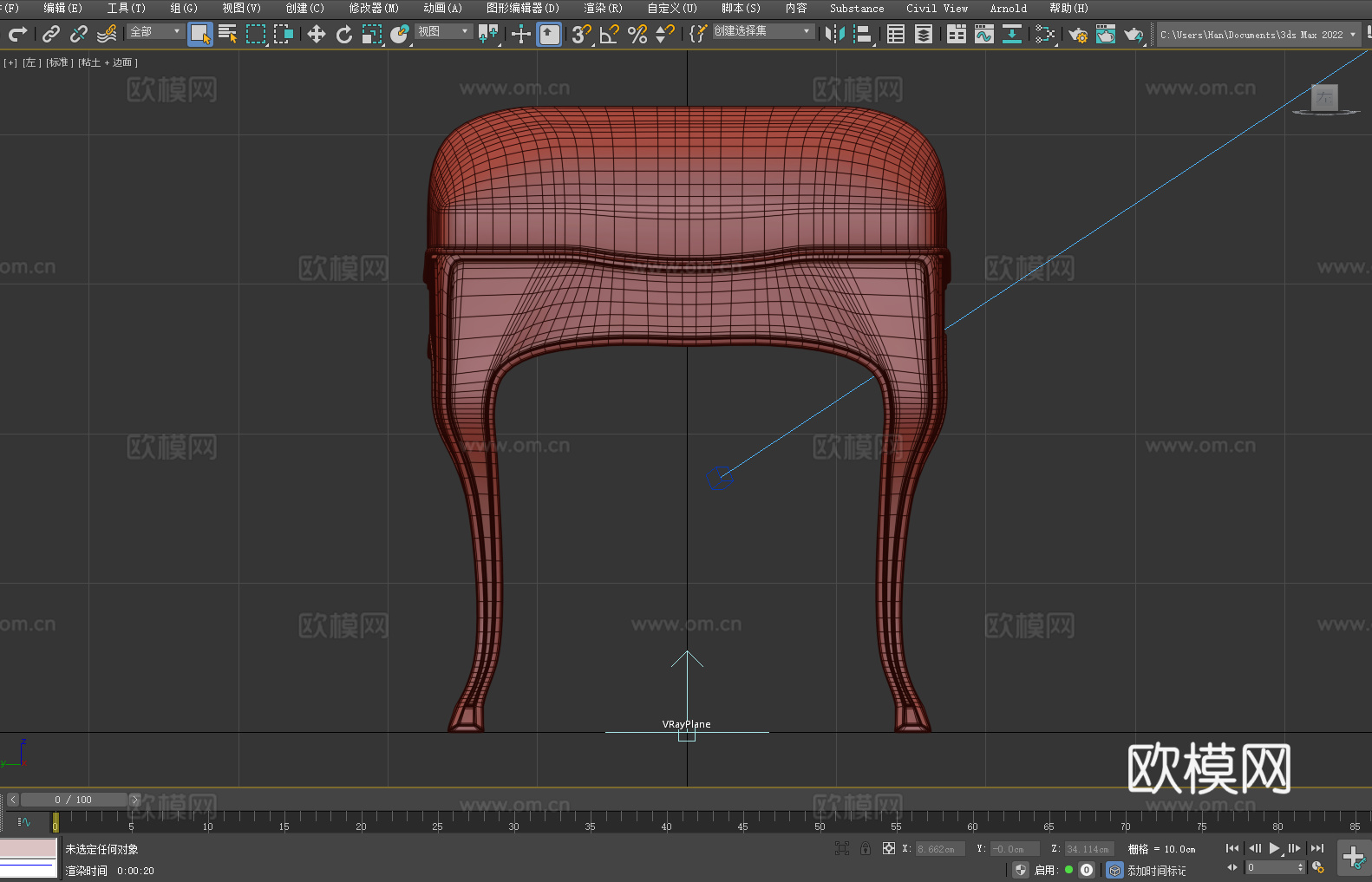The width and height of the screenshot is (1372, 882).
Task: Click the Align tool icon
Action: (863, 34)
